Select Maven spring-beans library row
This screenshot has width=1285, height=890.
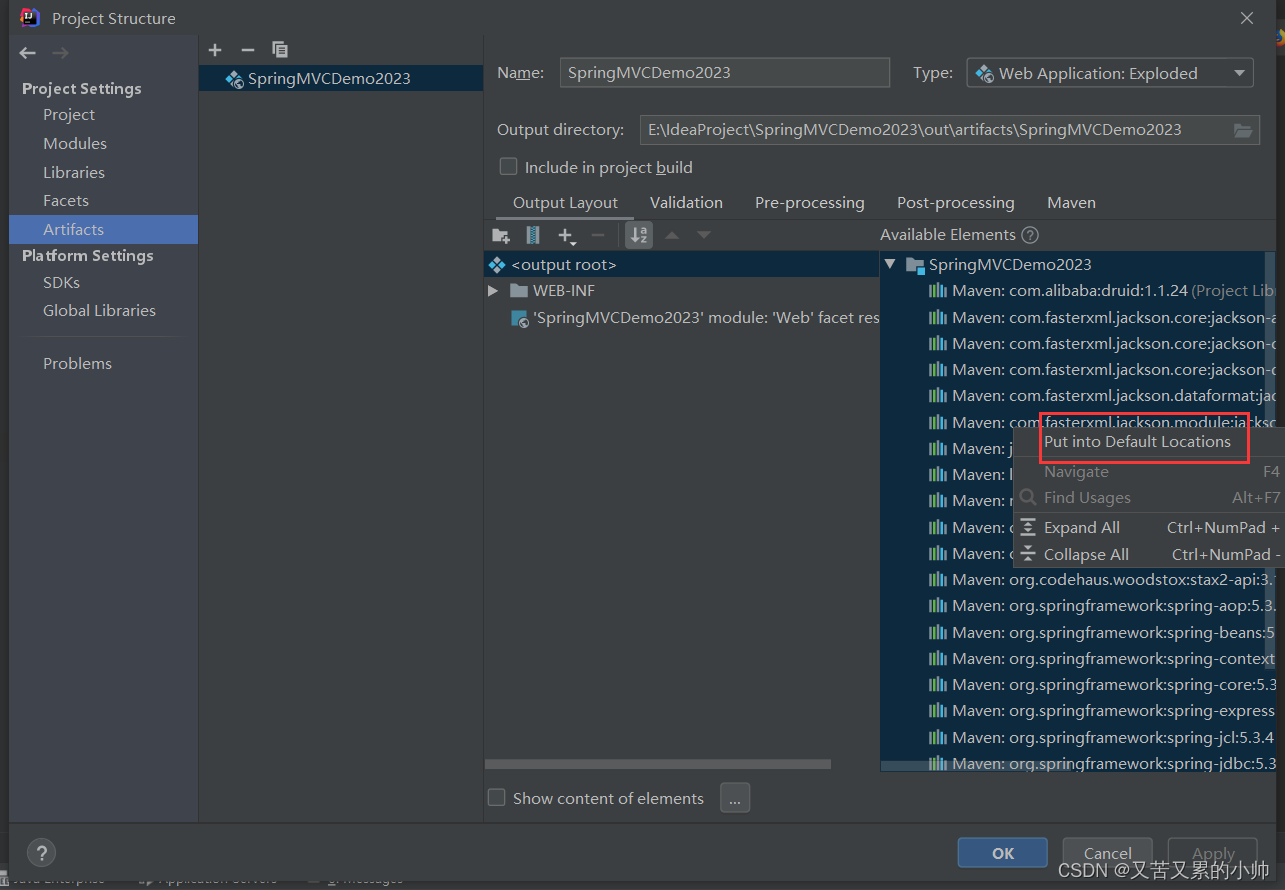pyautogui.click(x=1078, y=632)
